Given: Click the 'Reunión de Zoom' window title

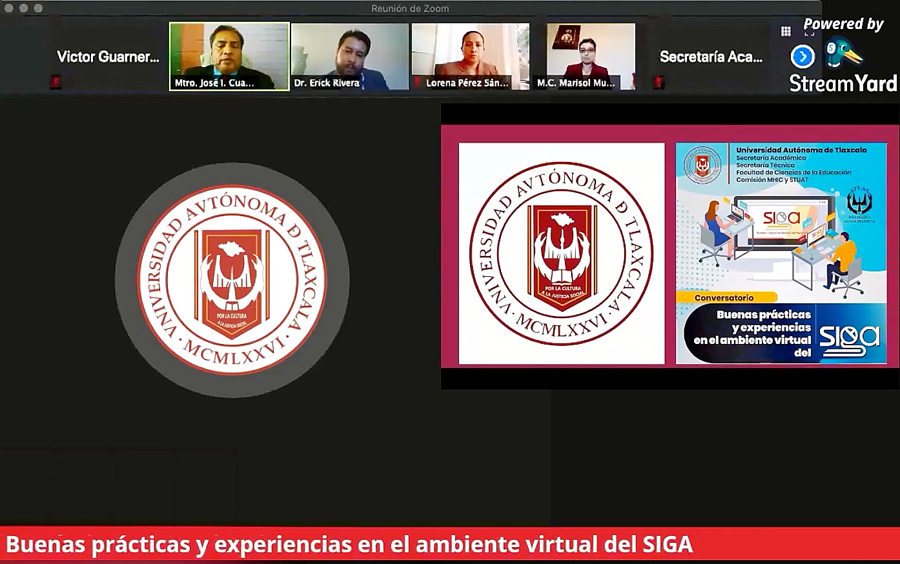Looking at the screenshot, I should (410, 8).
